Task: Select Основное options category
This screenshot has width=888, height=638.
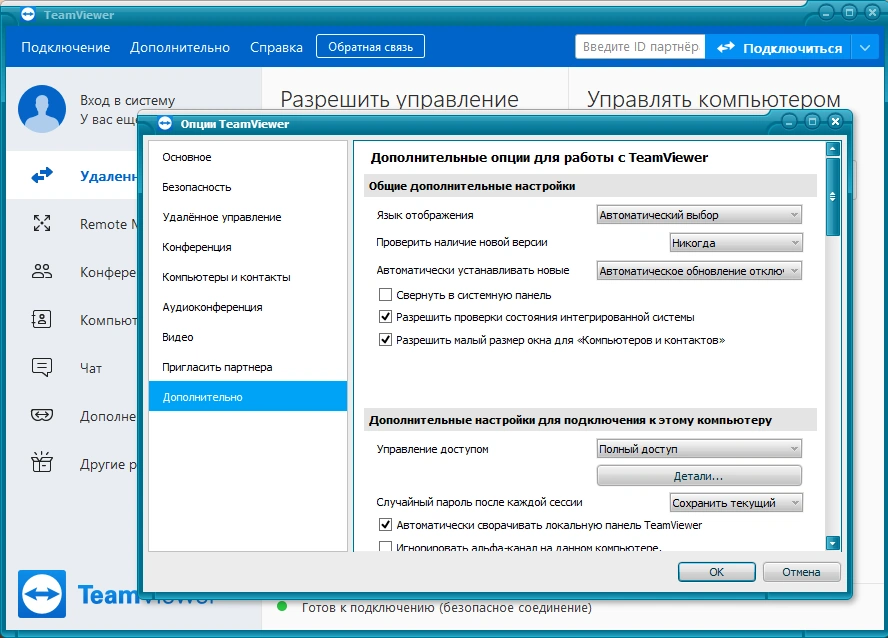Action: click(247, 157)
